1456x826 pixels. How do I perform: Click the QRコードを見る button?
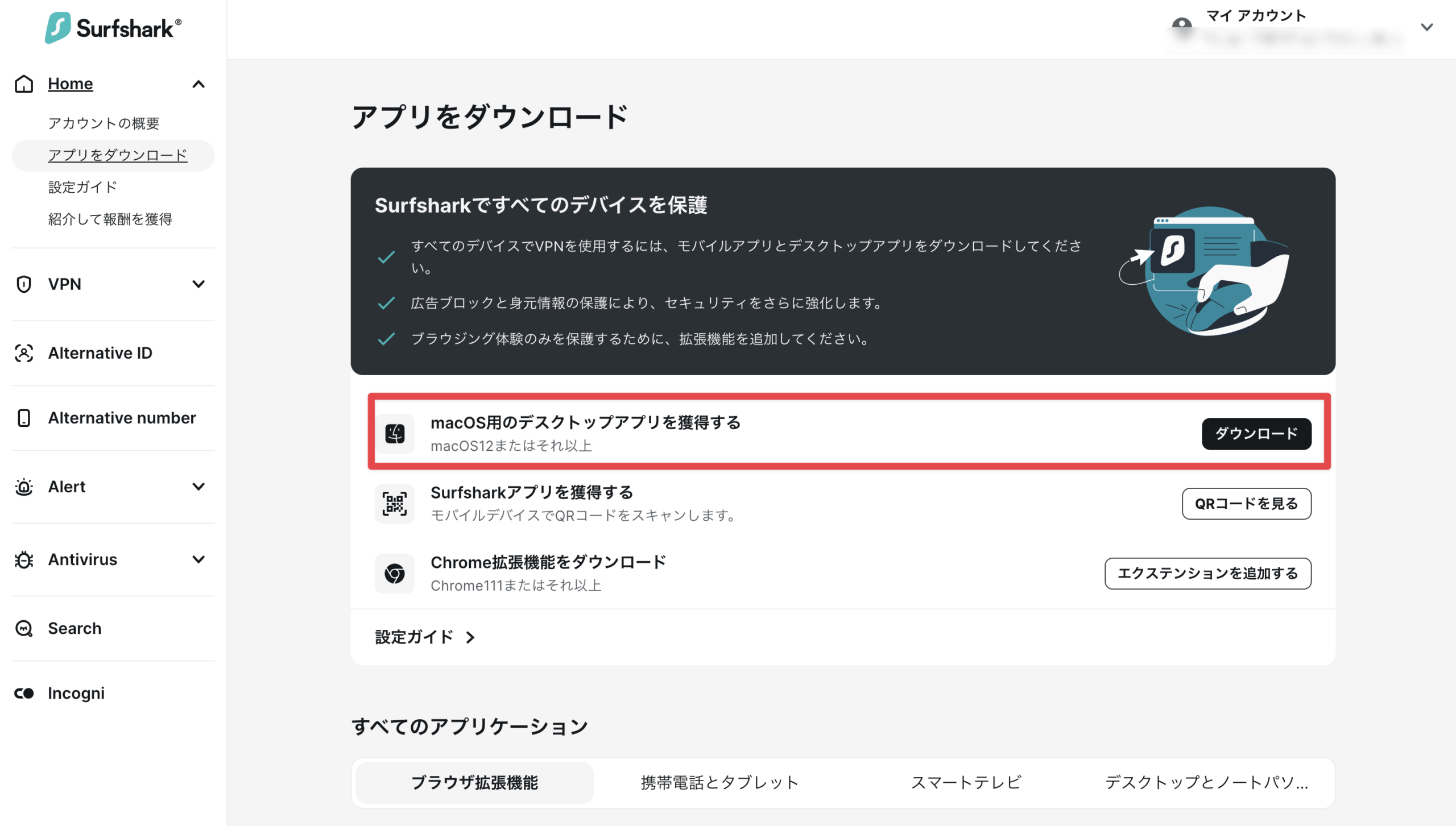(x=1247, y=504)
